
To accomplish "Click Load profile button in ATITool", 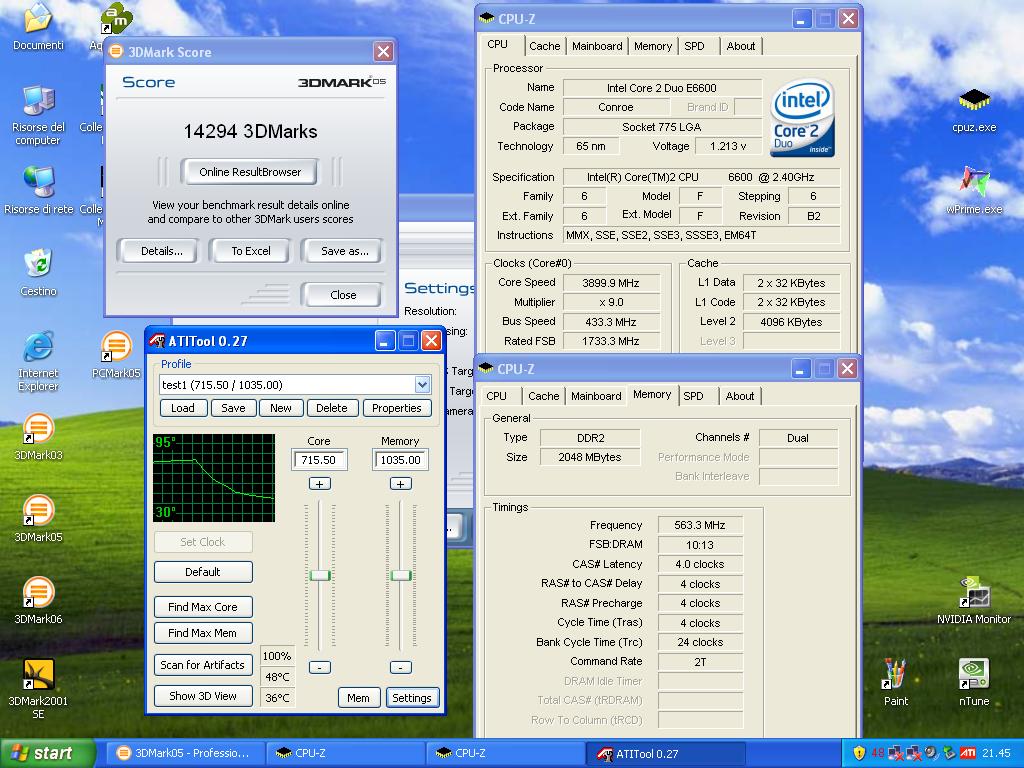I will click(x=183, y=408).
